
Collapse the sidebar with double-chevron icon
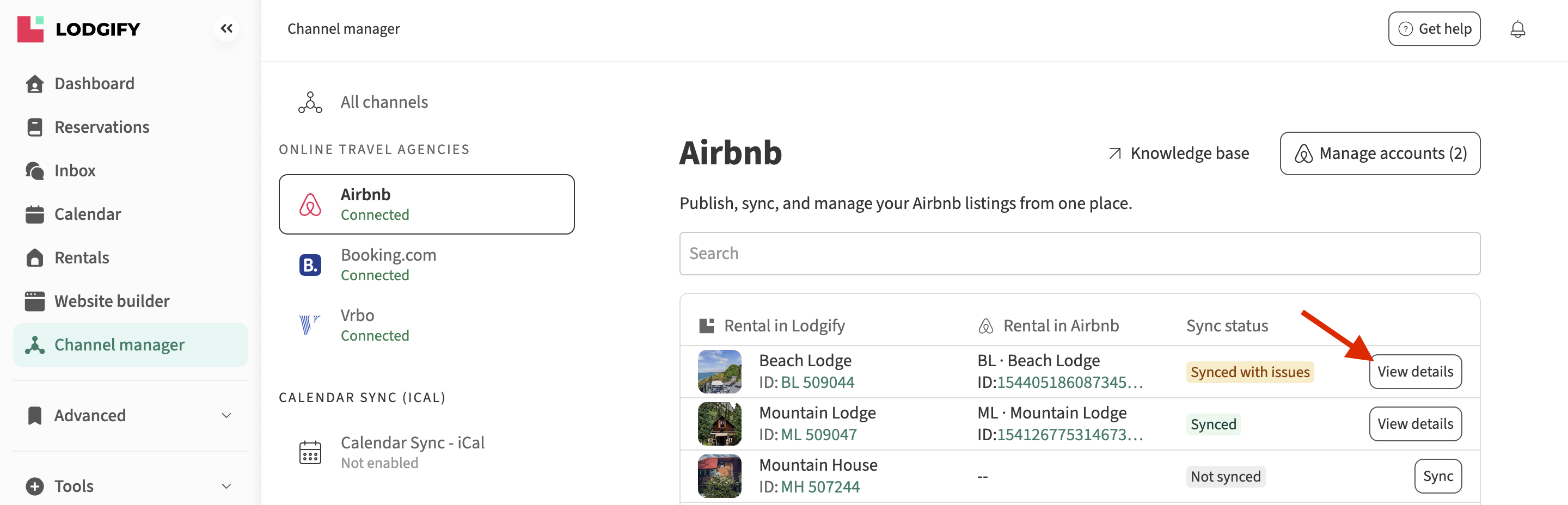(x=226, y=29)
